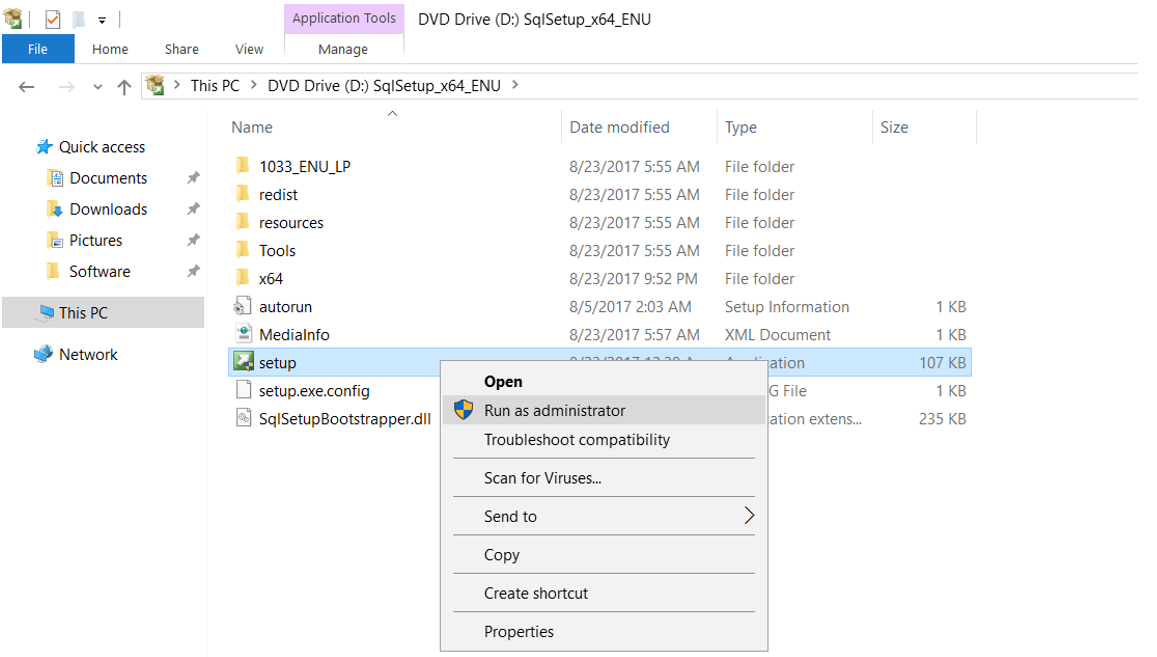The image size is (1157, 657).
Task: Expand chevron after DVD Drive in address bar
Action: [515, 85]
